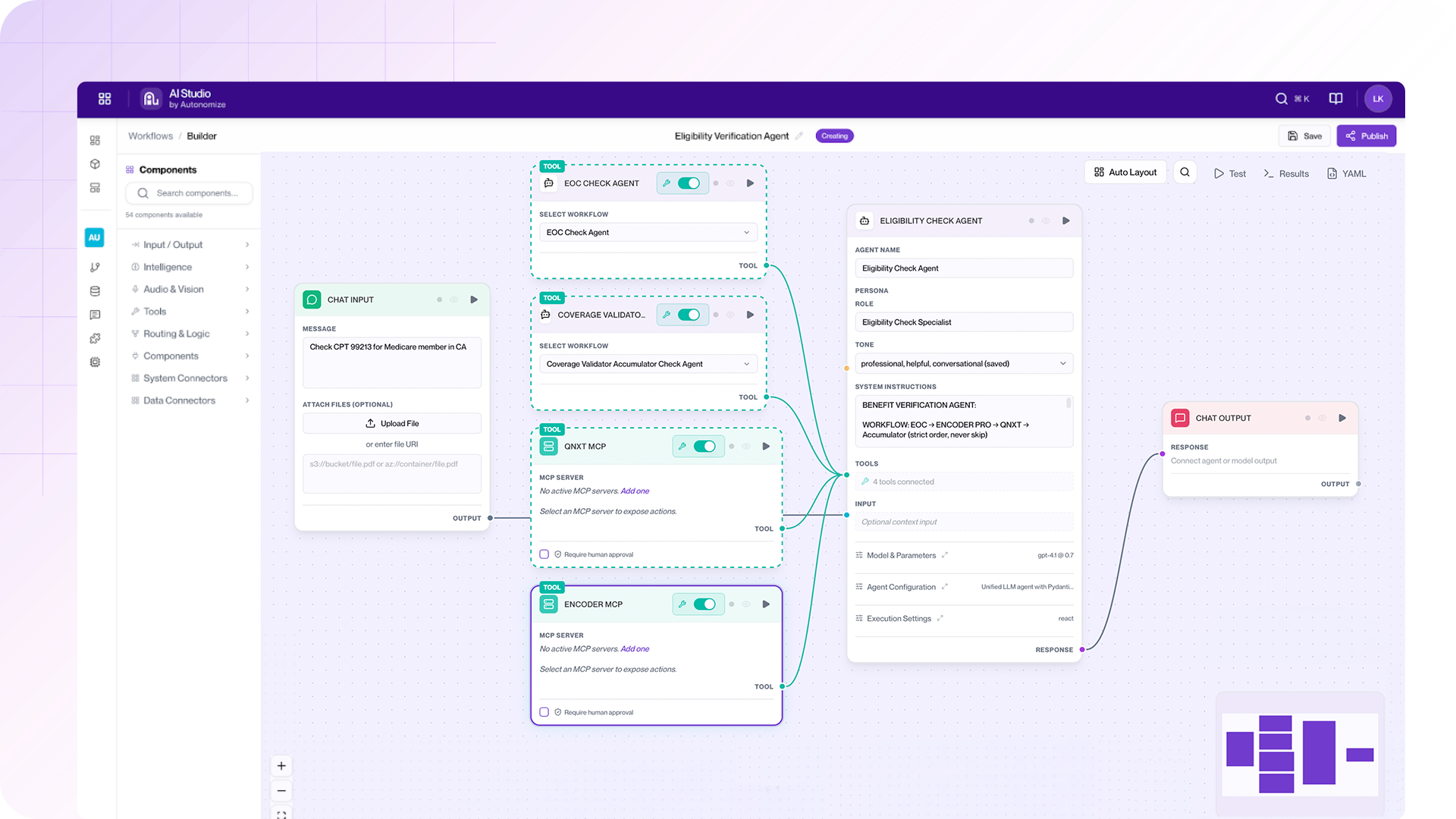Run the ELIGIBILITY CHECK AGENT play icon
Image resolution: width=1456 pixels, height=819 pixels.
(1065, 221)
